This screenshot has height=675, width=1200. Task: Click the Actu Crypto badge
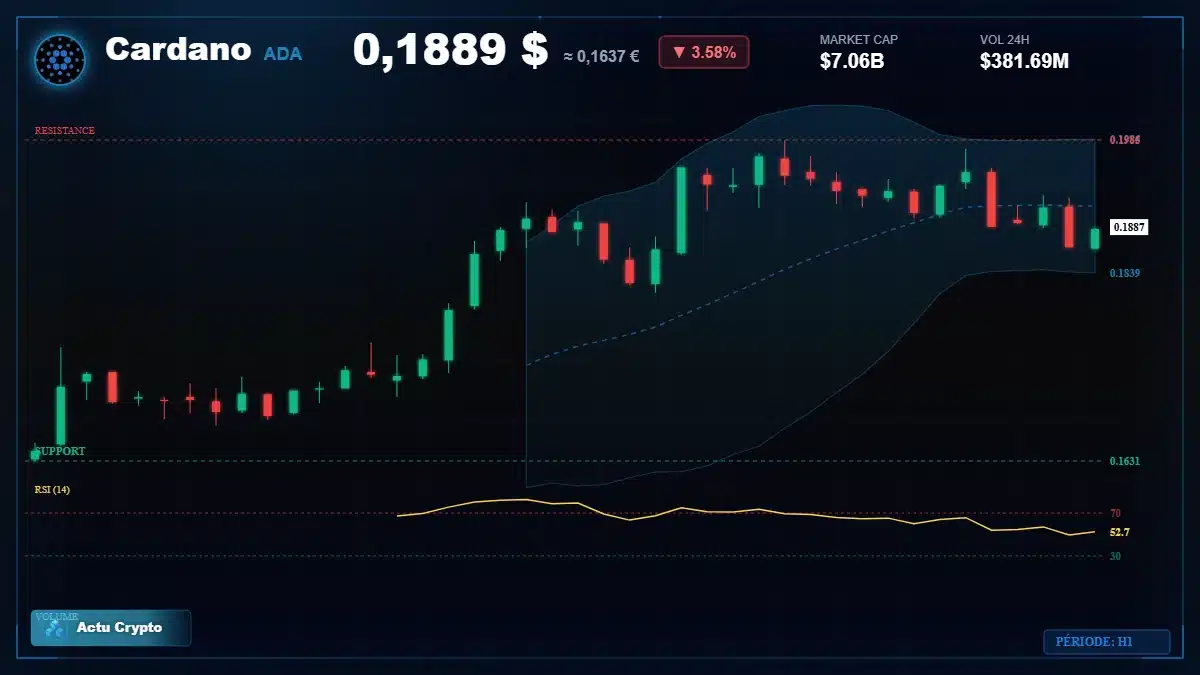tap(111, 628)
